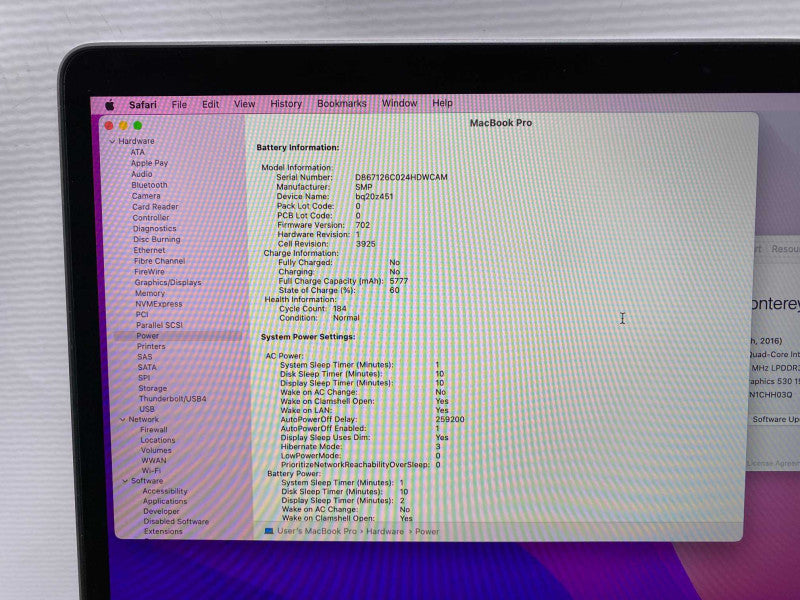Open the Bookmarks menu

[x=342, y=103]
